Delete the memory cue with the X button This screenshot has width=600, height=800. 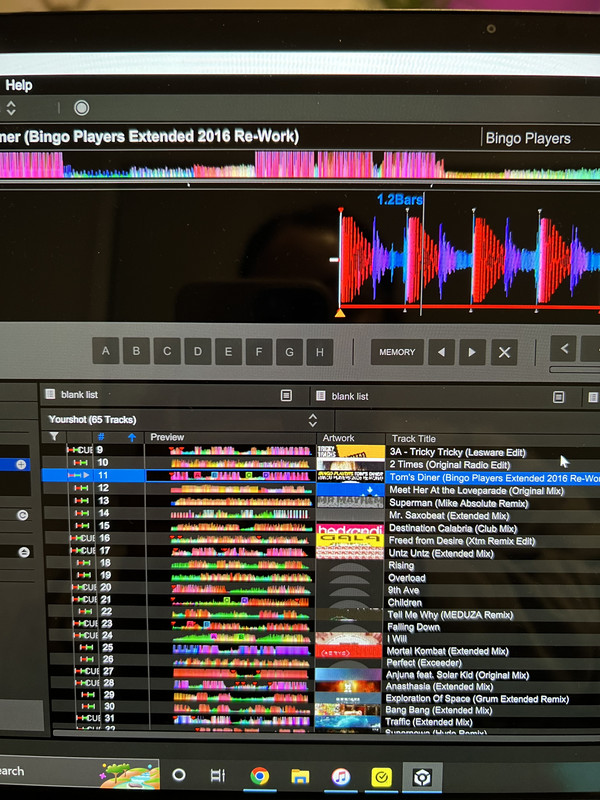[x=504, y=353]
